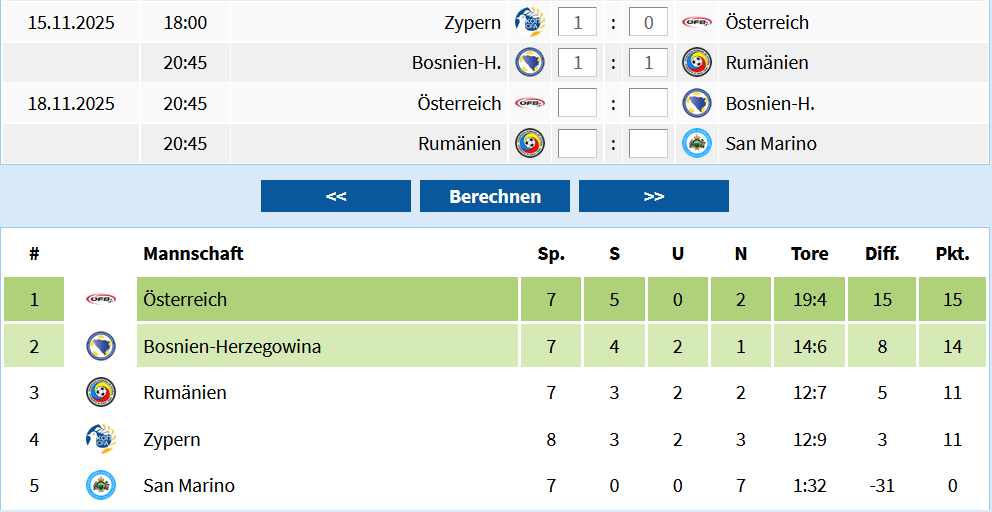
Task: Click the Zypern home score field showing 1
Action: point(577,22)
